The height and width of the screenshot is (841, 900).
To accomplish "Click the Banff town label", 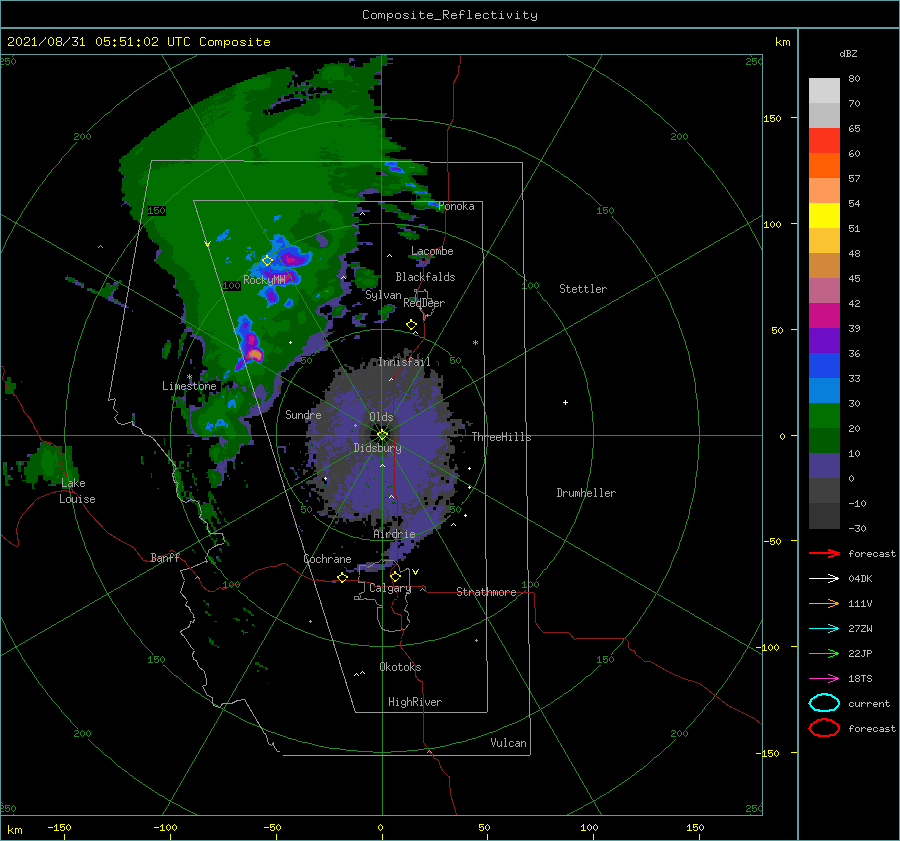I will (165, 557).
